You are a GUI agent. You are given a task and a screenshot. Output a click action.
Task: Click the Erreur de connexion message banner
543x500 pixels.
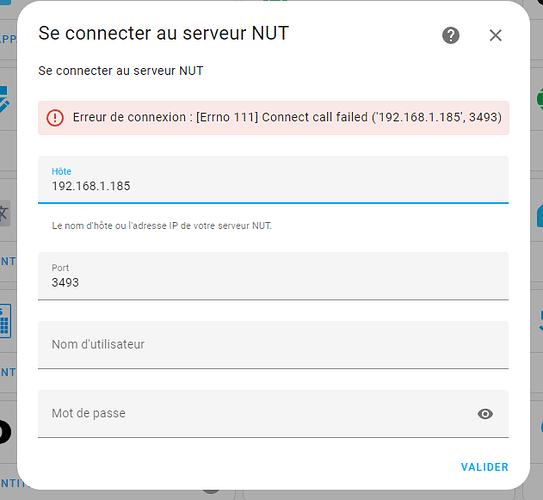click(273, 118)
